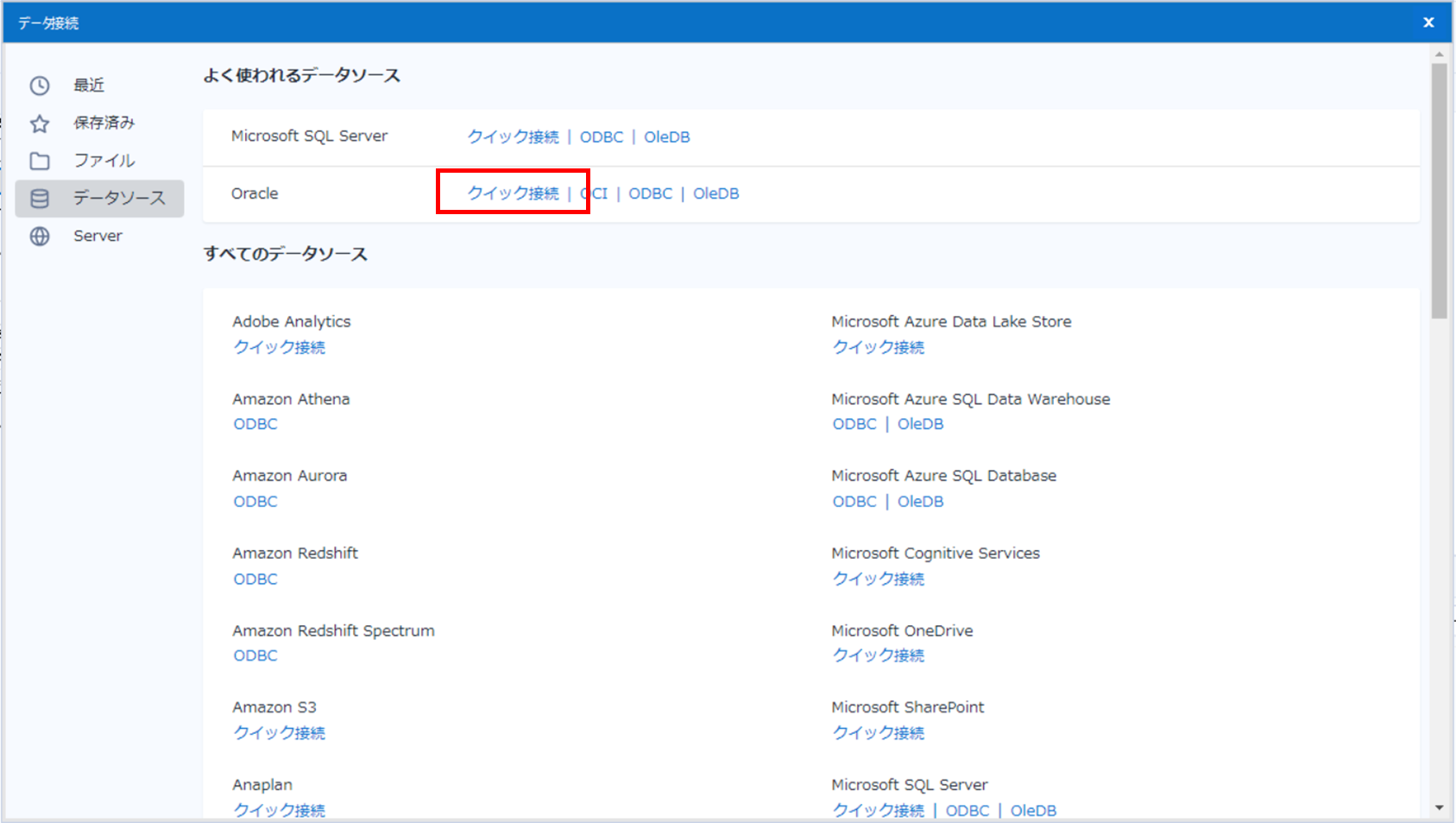Click クイック接続 under Microsoft Azure Data Lake Store
Screen dimensions: 1456x823
click(x=879, y=347)
